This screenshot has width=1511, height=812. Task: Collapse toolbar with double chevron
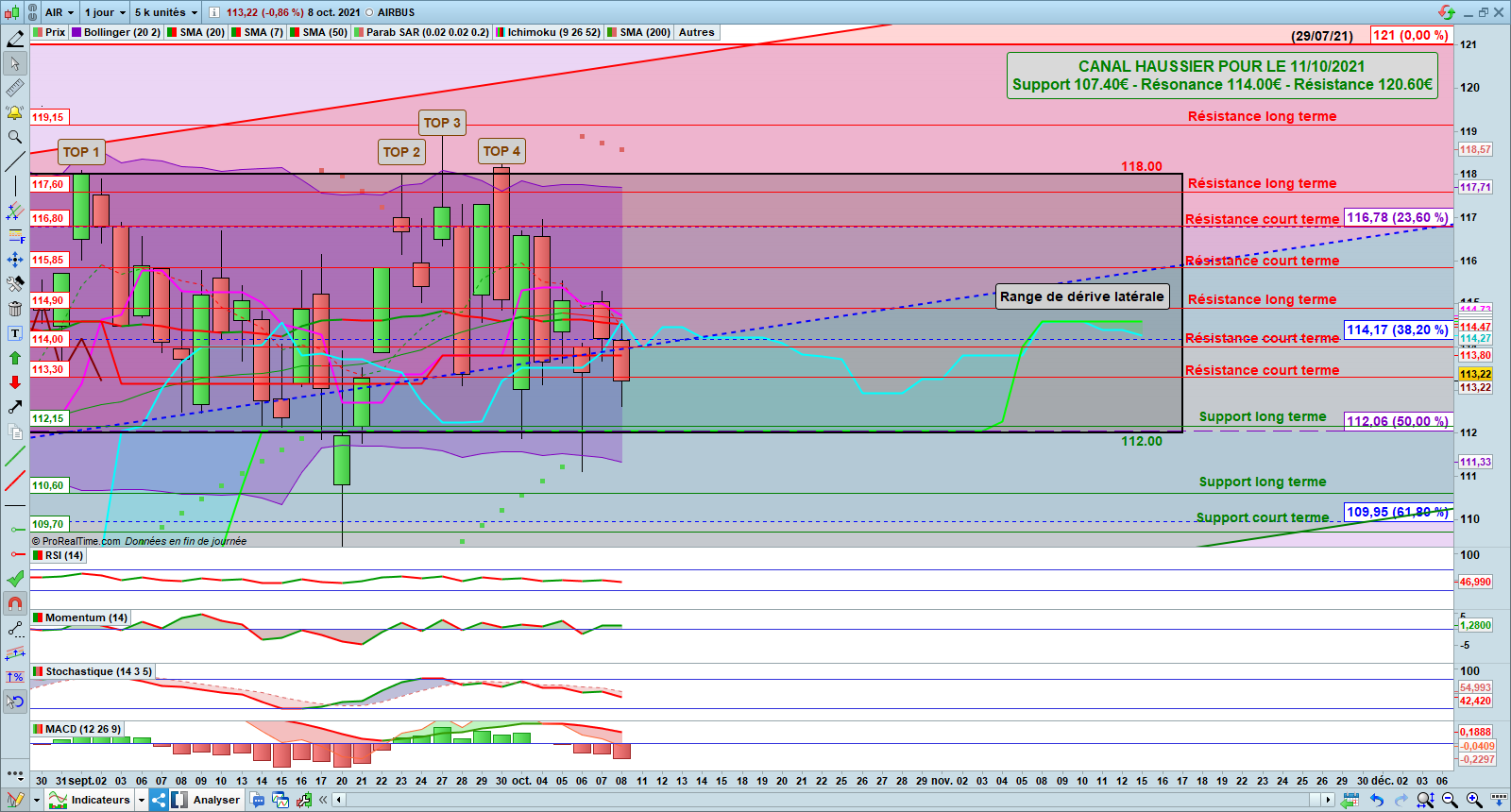pos(323,800)
